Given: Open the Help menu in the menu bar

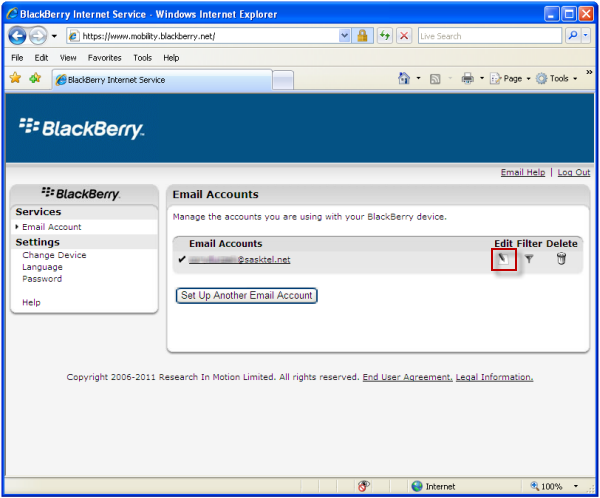Looking at the screenshot, I should pyautogui.click(x=171, y=58).
